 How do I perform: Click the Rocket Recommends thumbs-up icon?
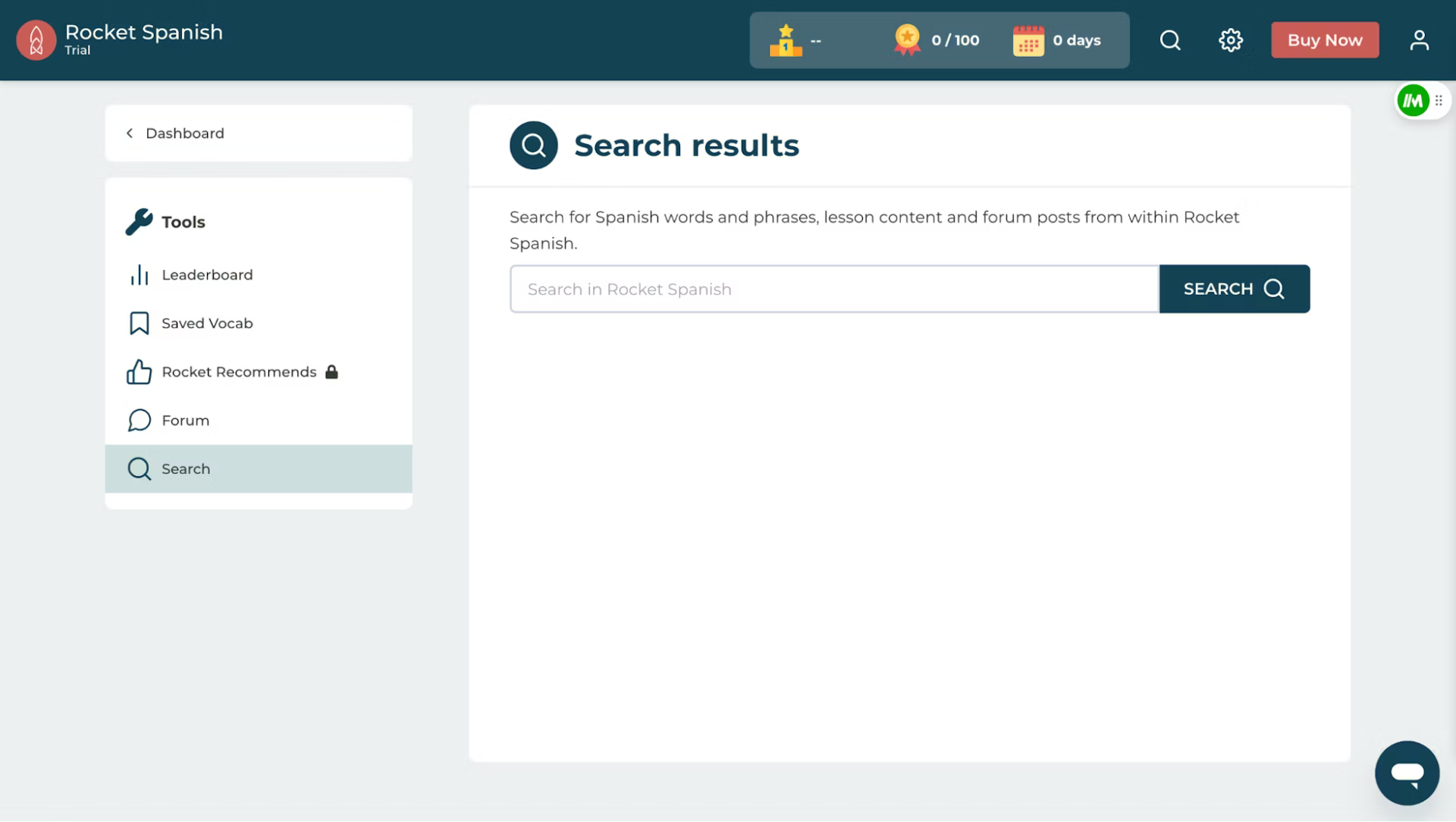[139, 372]
